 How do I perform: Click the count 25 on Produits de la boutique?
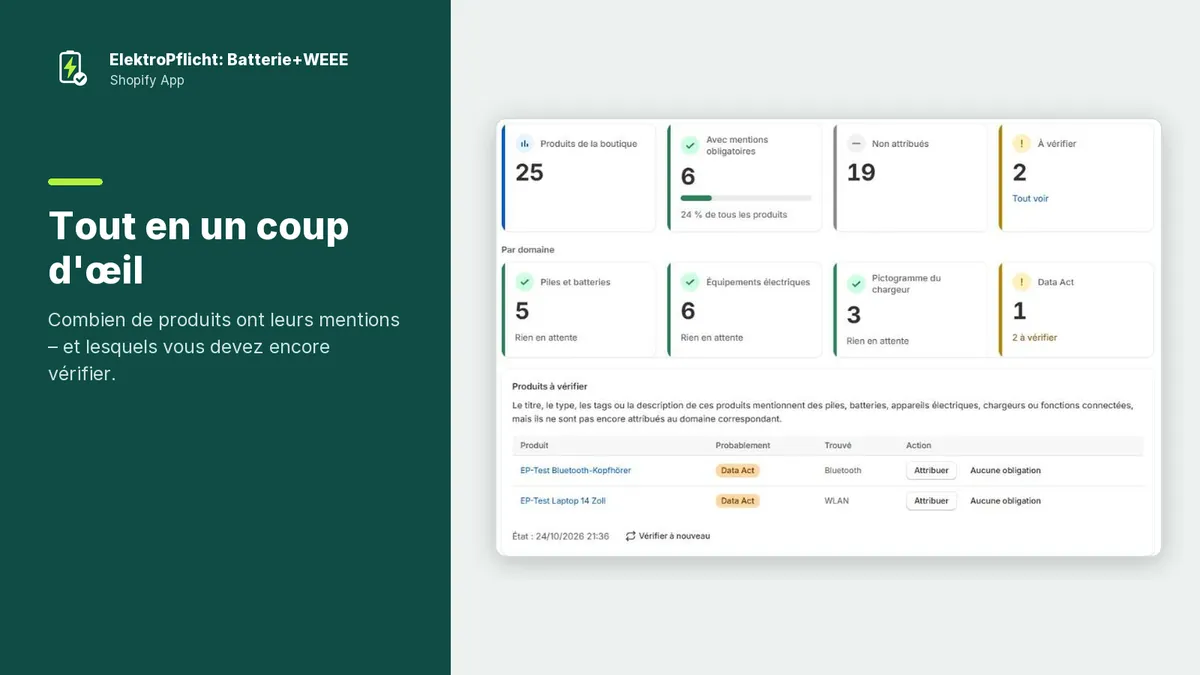click(529, 173)
